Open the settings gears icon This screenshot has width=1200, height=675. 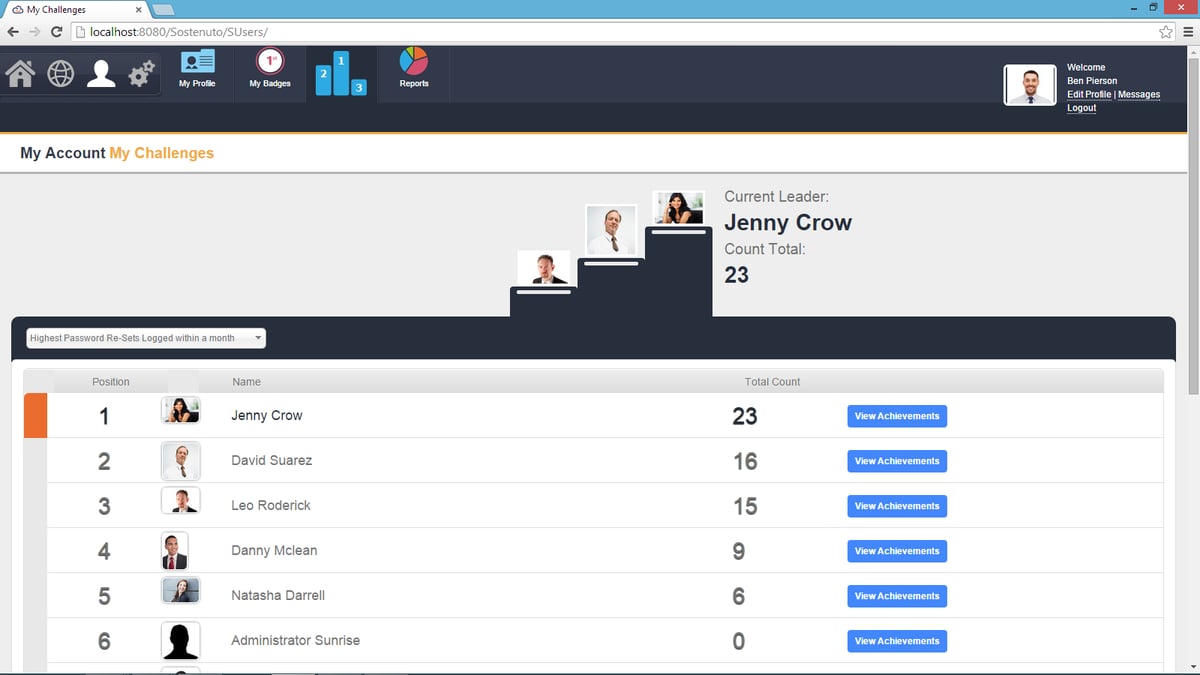pos(142,74)
